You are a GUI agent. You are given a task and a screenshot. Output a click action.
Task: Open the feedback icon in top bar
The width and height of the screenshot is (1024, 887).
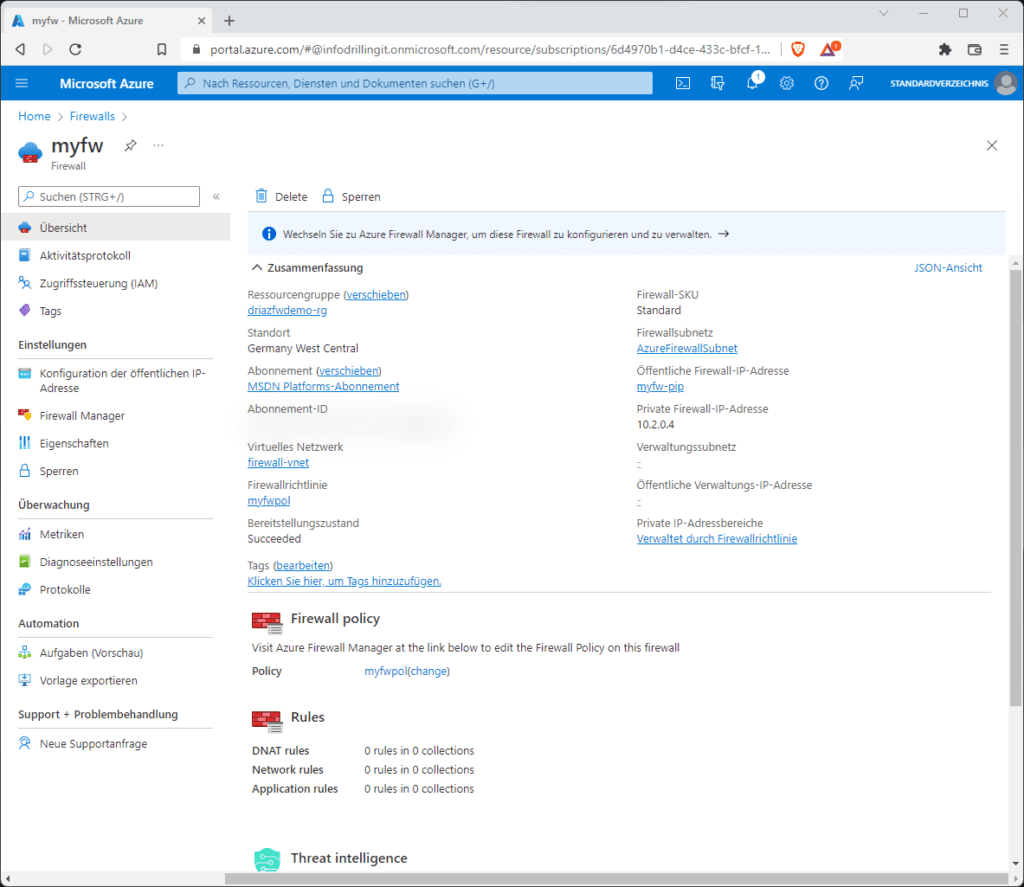coord(856,83)
